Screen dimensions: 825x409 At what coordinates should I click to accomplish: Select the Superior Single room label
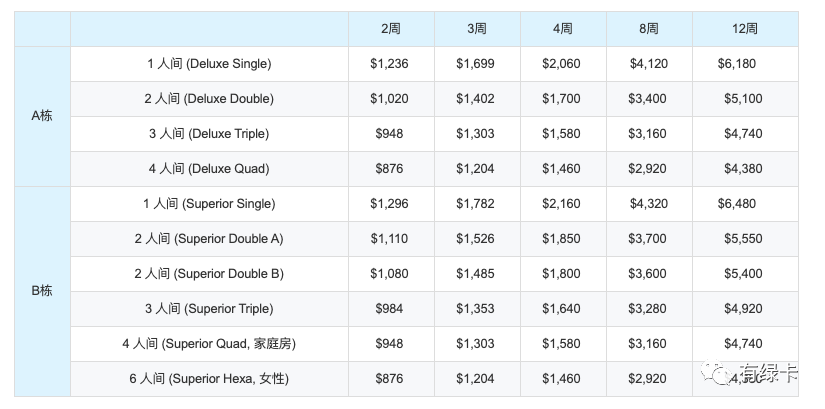click(209, 204)
